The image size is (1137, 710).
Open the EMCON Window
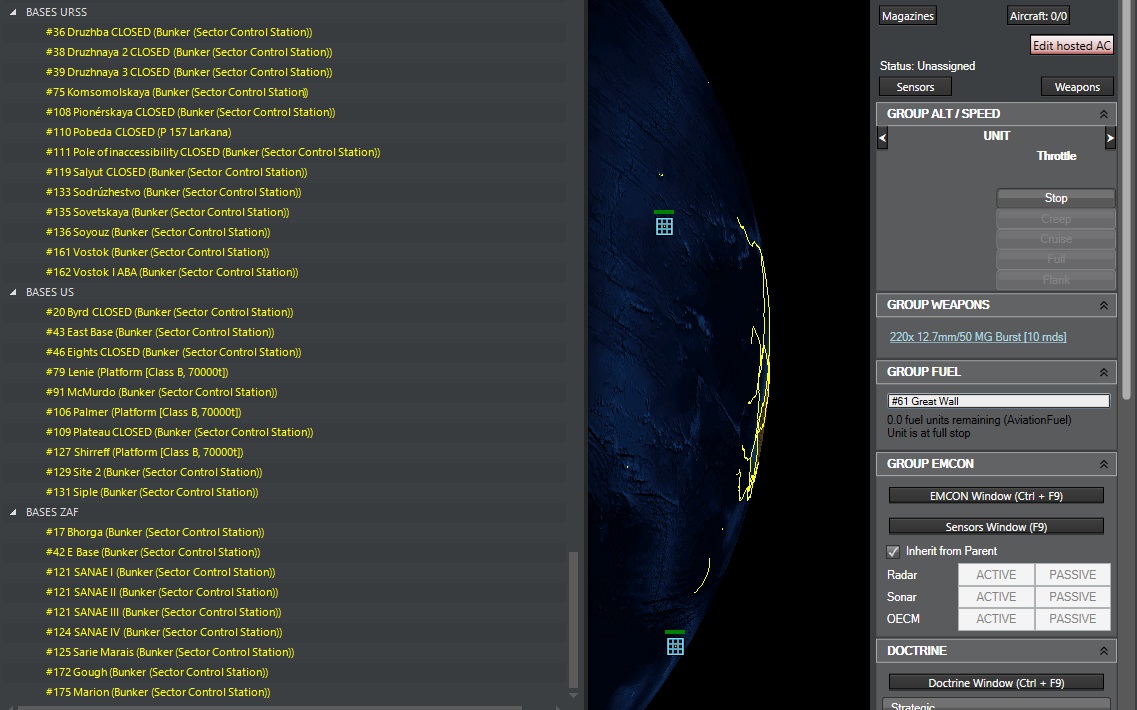click(996, 495)
